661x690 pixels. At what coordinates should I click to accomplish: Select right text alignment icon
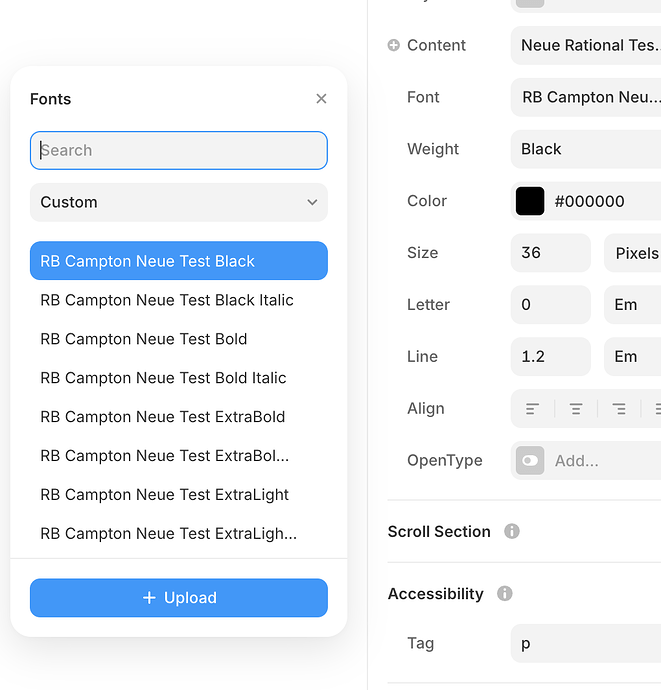click(619, 409)
